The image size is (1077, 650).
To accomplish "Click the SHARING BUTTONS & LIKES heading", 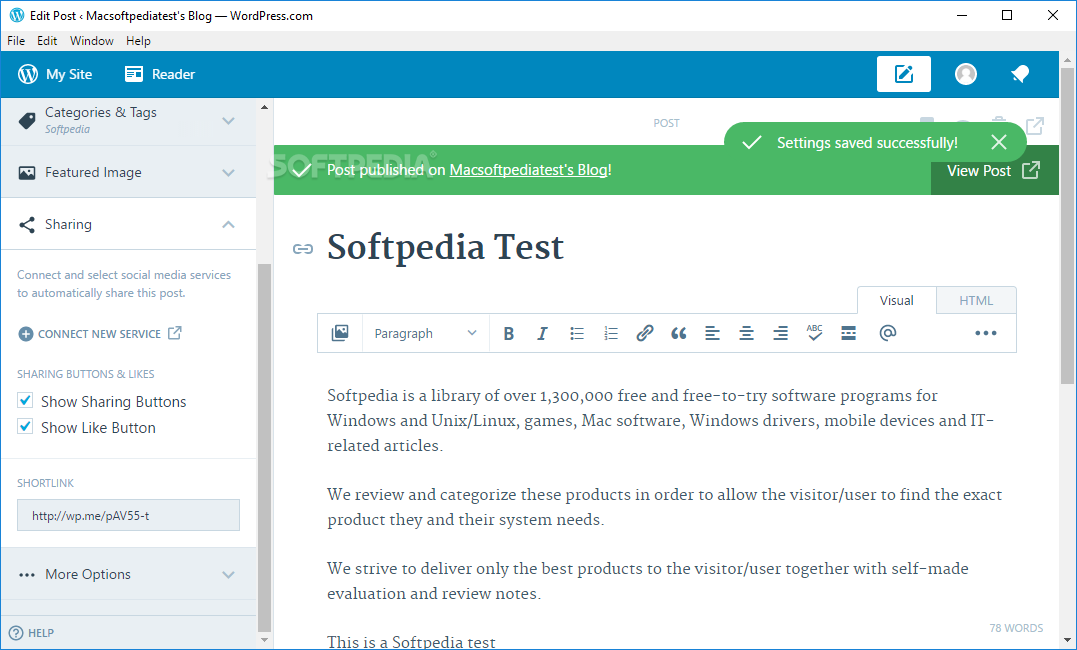I will click(x=86, y=374).
